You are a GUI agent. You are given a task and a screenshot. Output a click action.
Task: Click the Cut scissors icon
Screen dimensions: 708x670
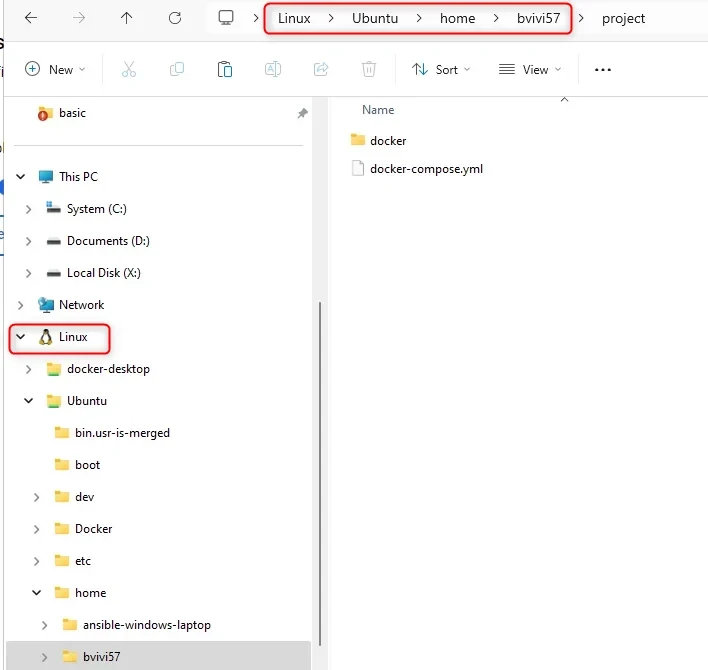coord(128,69)
